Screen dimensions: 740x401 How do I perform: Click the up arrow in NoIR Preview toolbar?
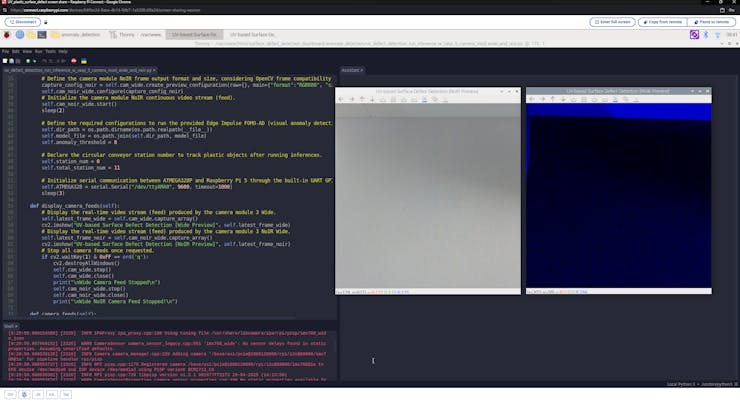tap(362, 99)
